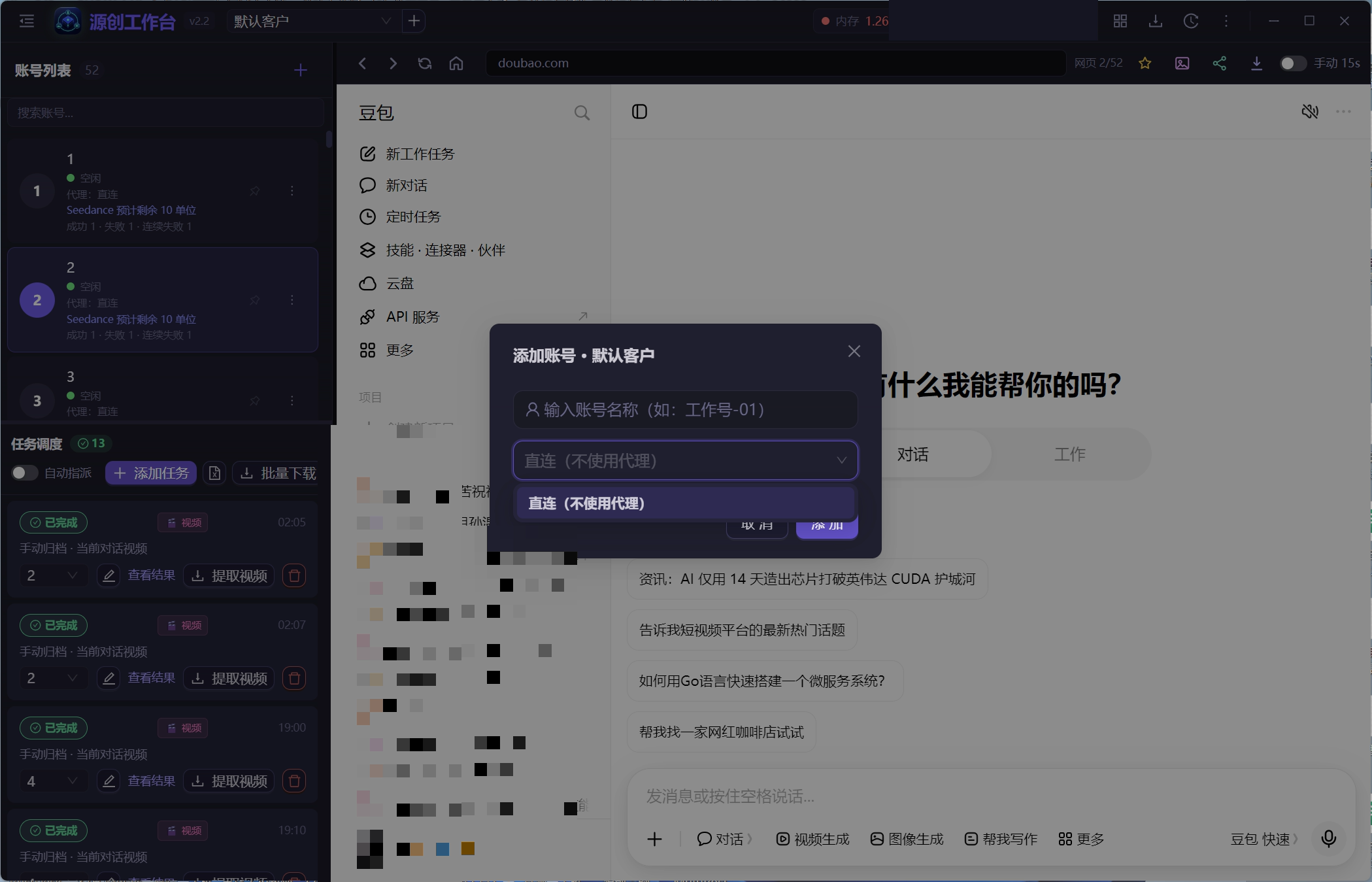This screenshot has width=1372, height=882.
Task: Go forward in the embedded browser
Action: pos(393,63)
